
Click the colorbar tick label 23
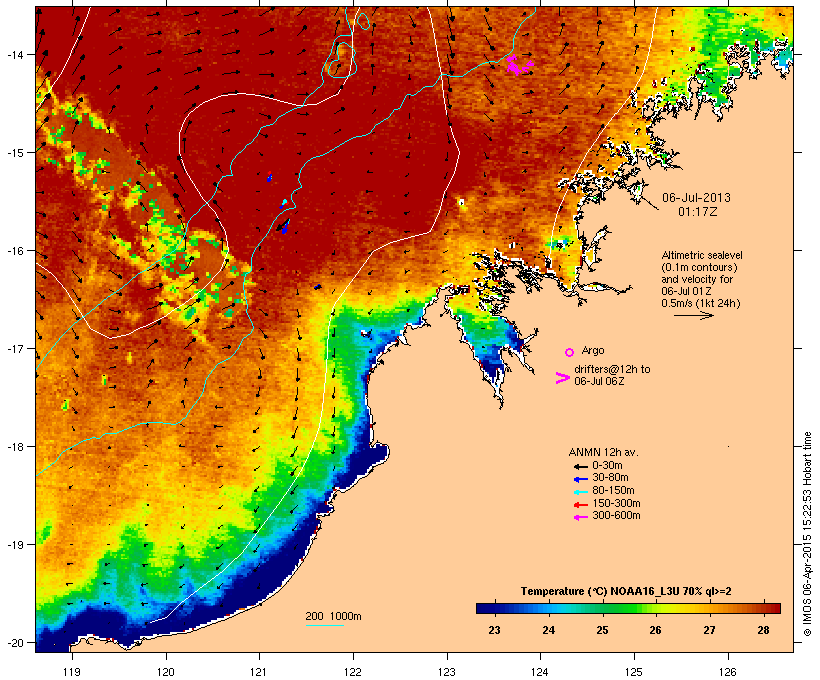(494, 630)
